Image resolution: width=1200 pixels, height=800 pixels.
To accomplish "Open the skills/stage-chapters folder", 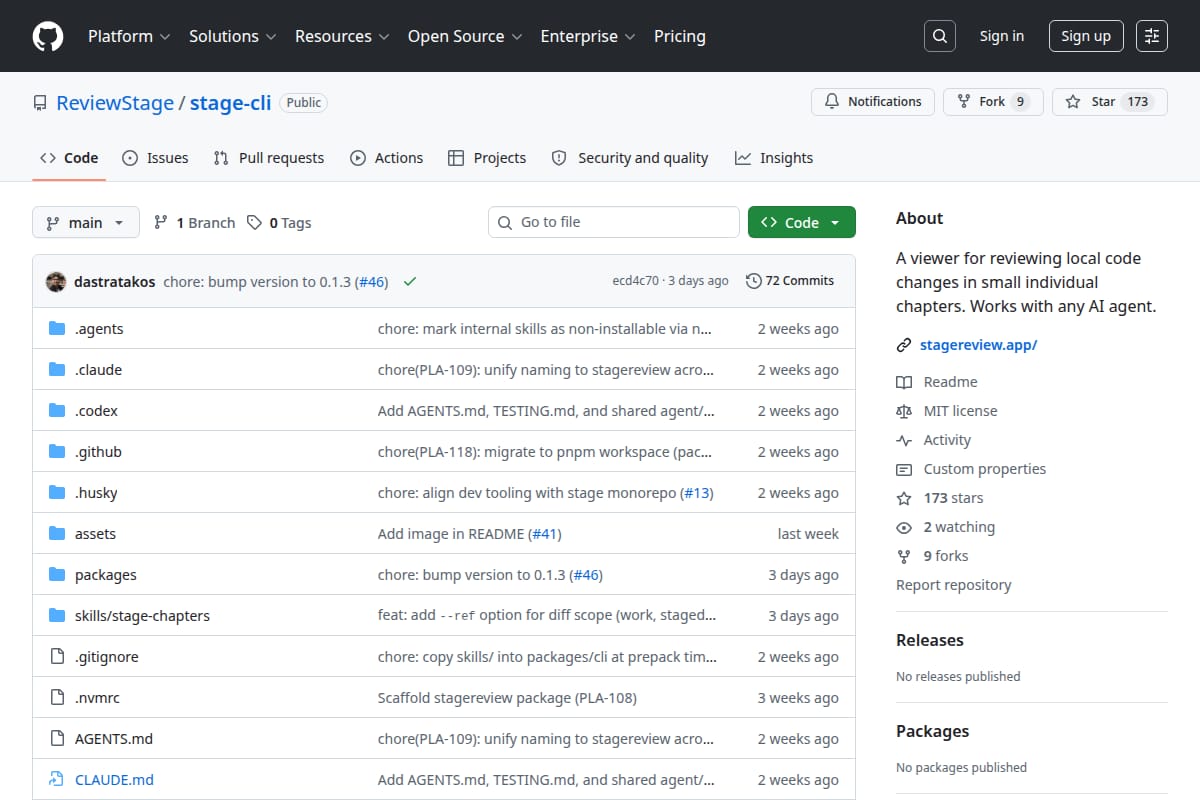I will [142, 616].
